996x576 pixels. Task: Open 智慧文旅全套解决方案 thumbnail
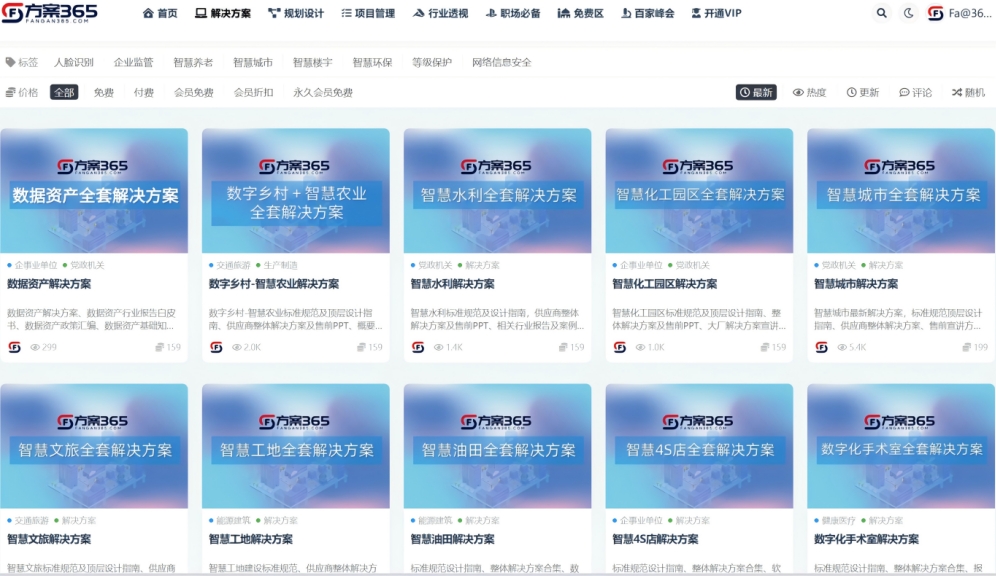tap(94, 446)
